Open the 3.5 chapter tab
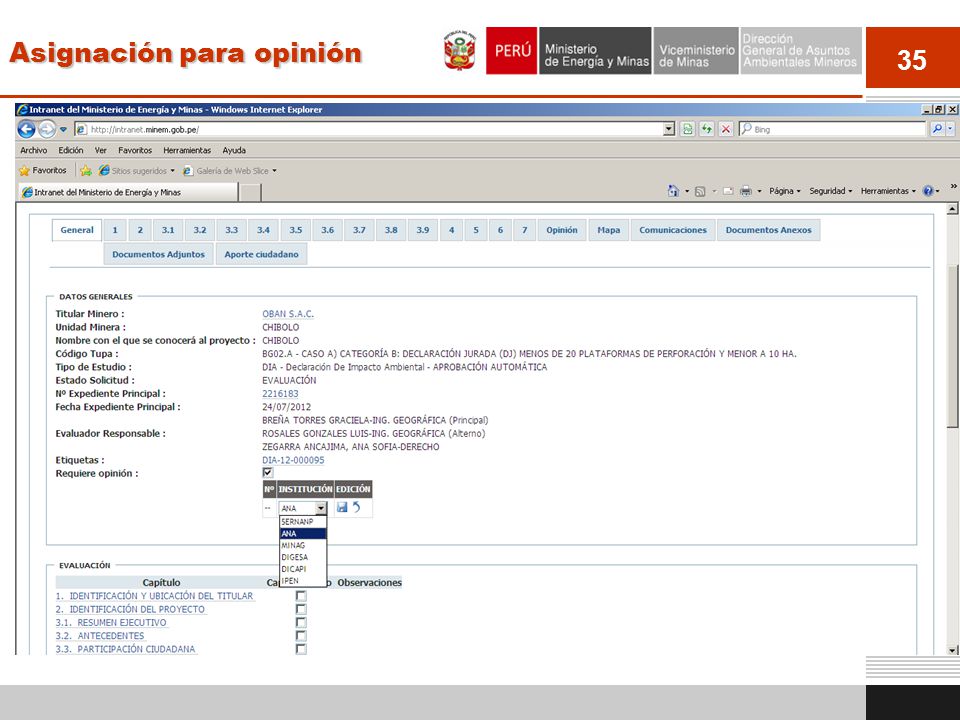The width and height of the screenshot is (960, 720). click(x=296, y=230)
